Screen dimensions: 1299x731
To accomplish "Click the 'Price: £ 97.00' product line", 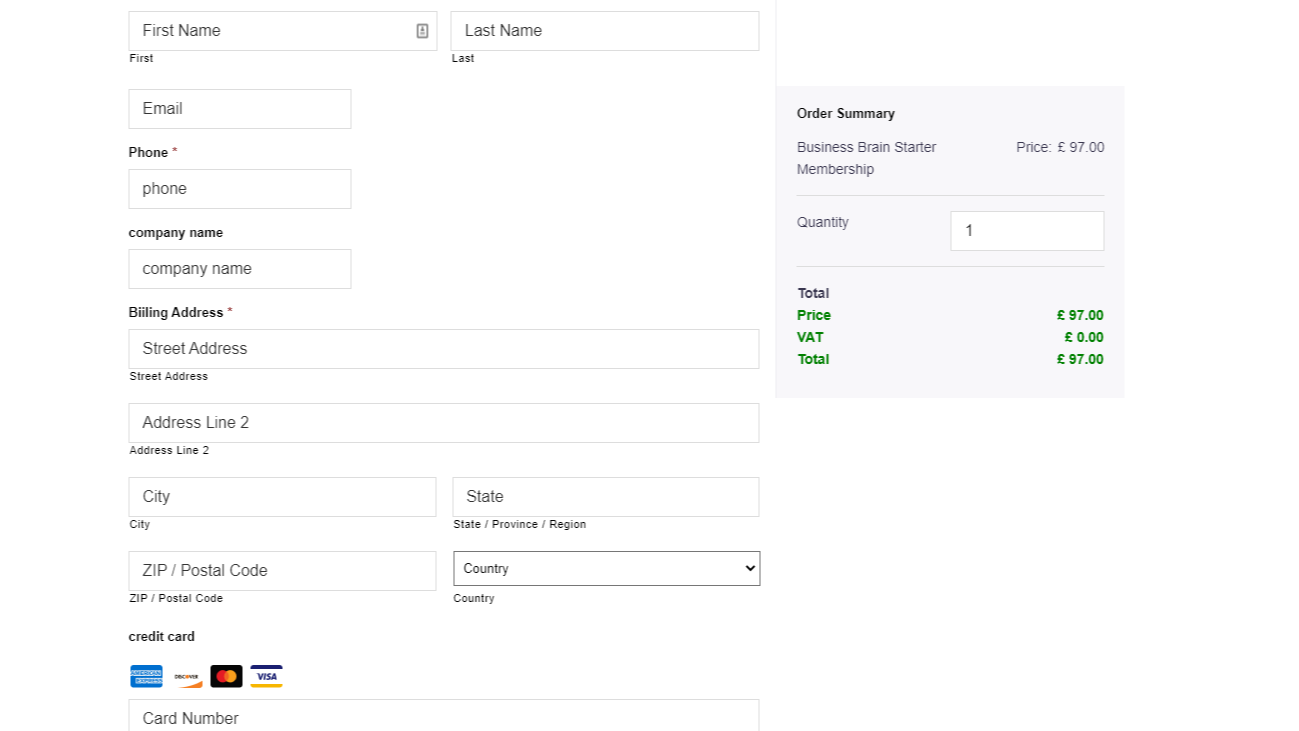I will (1060, 147).
